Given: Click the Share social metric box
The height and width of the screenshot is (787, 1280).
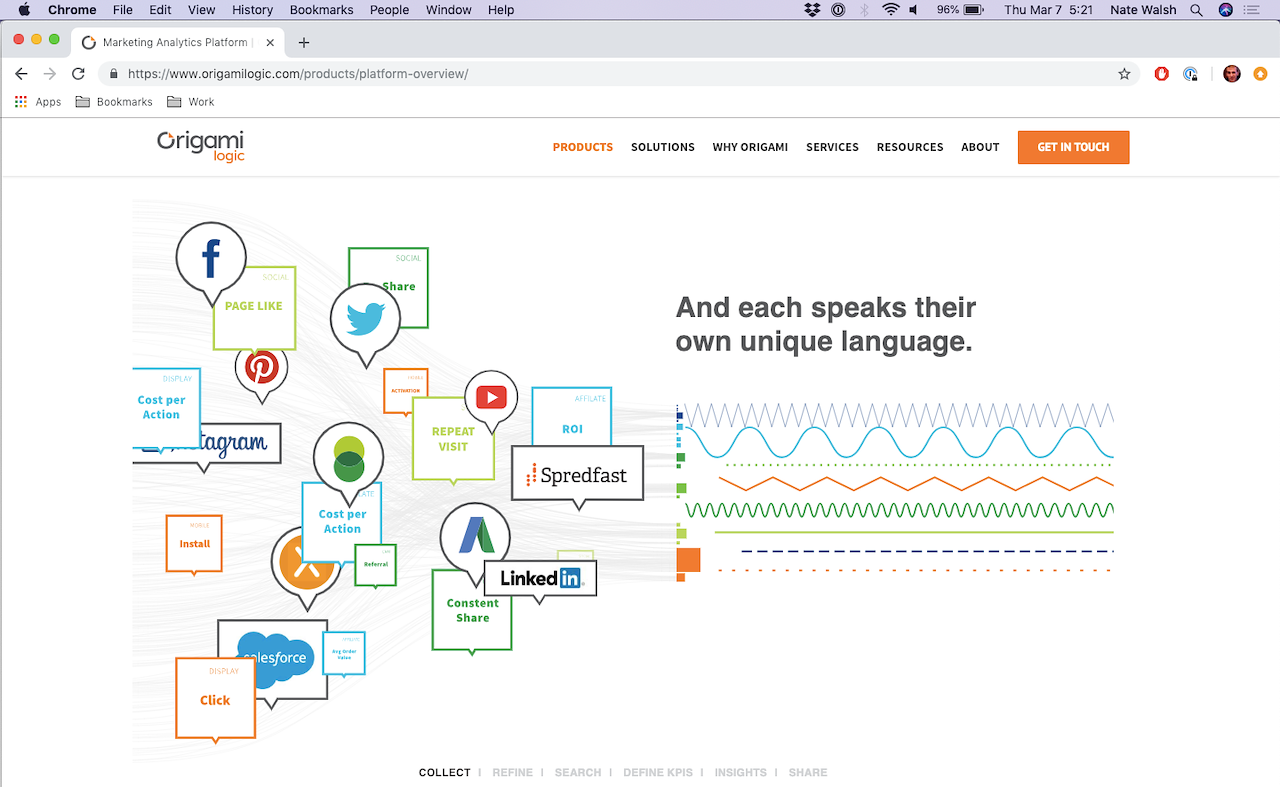Looking at the screenshot, I should tap(398, 286).
